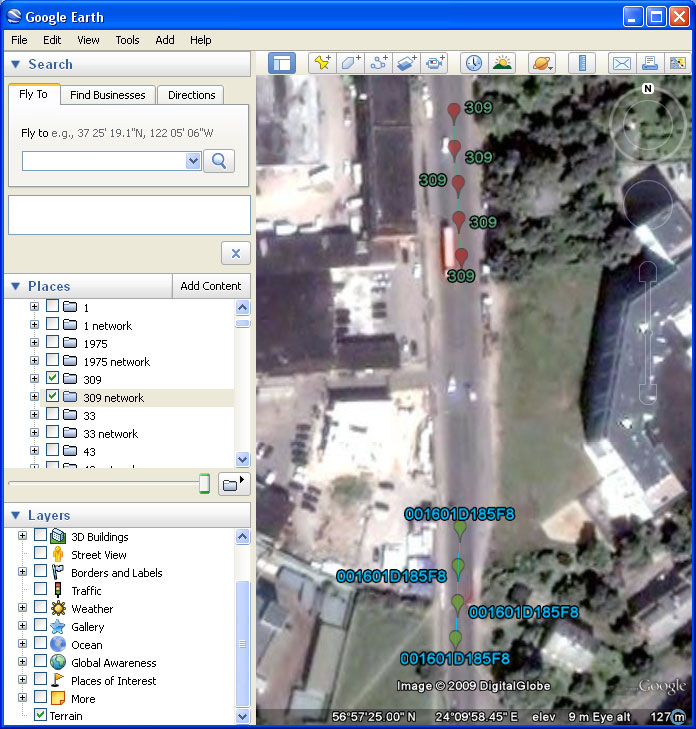Adjust the places opacity slider handle
This screenshot has width=696, height=729.
coord(204,484)
